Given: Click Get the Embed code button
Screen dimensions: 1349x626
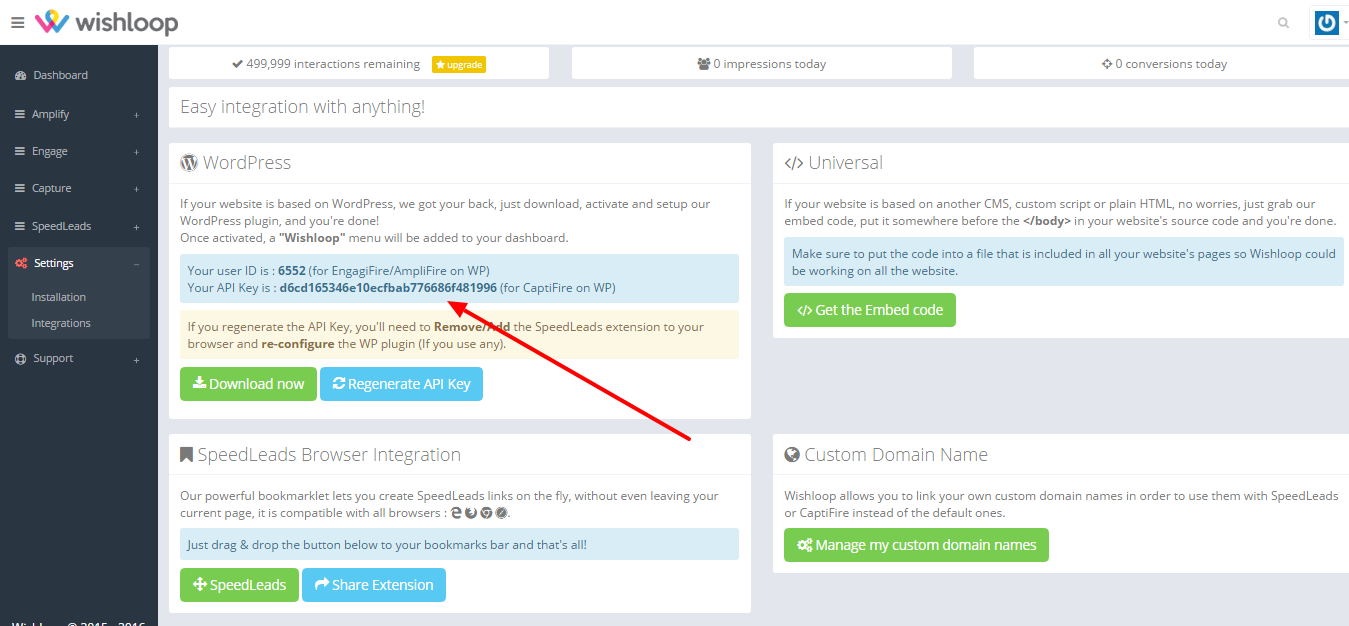Looking at the screenshot, I should (870, 310).
